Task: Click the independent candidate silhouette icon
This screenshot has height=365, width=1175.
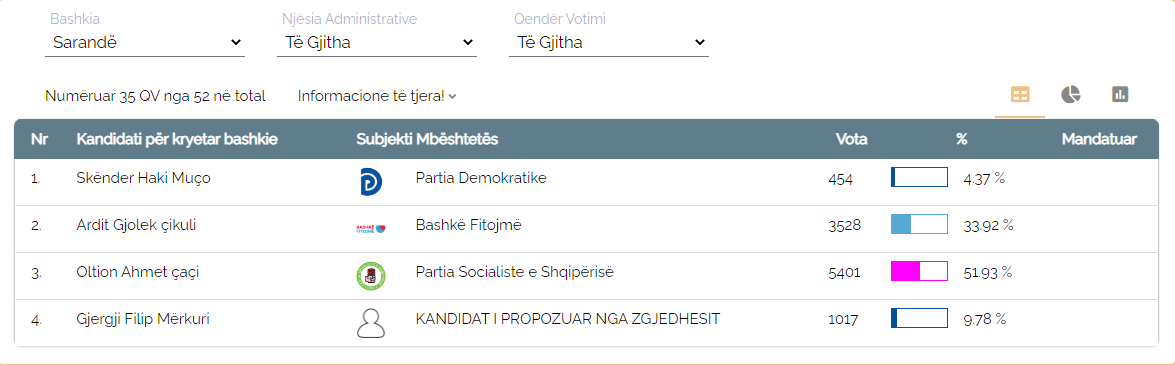Action: (x=370, y=323)
